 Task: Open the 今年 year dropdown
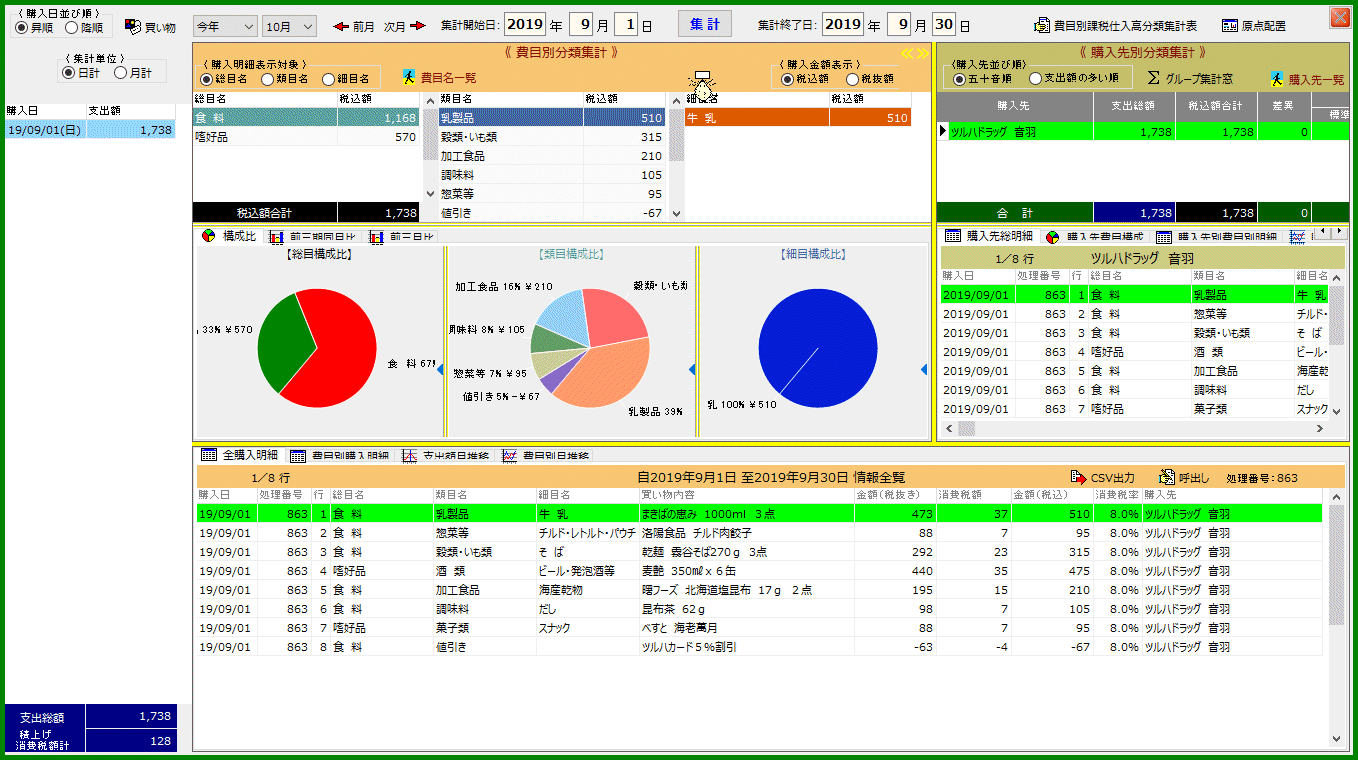click(224, 27)
